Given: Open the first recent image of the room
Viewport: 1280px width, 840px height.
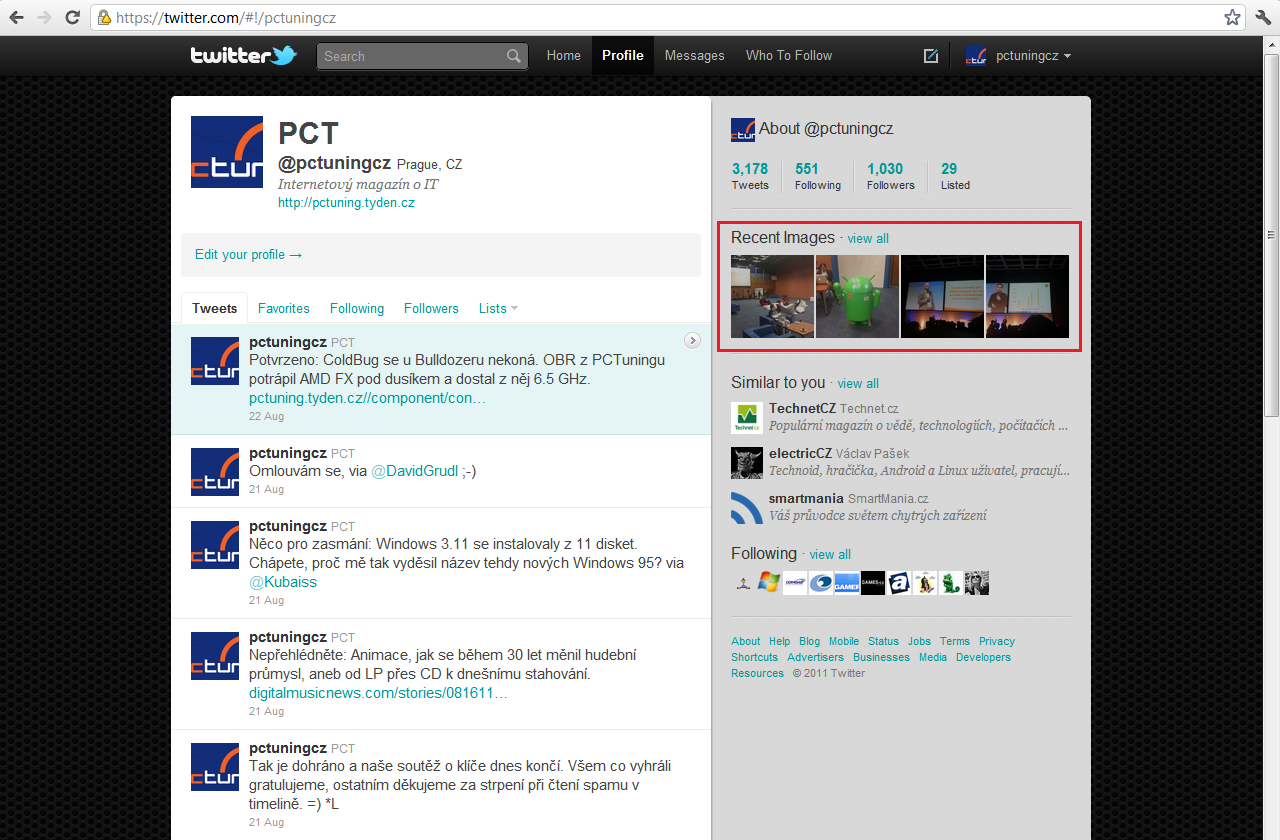Looking at the screenshot, I should (772, 296).
